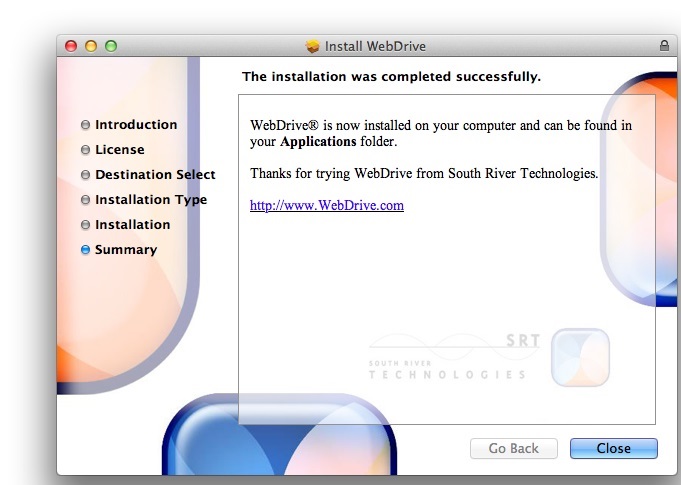The height and width of the screenshot is (485, 681).
Task: Click the gray bullet next to Installation Type
Action: click(x=86, y=200)
